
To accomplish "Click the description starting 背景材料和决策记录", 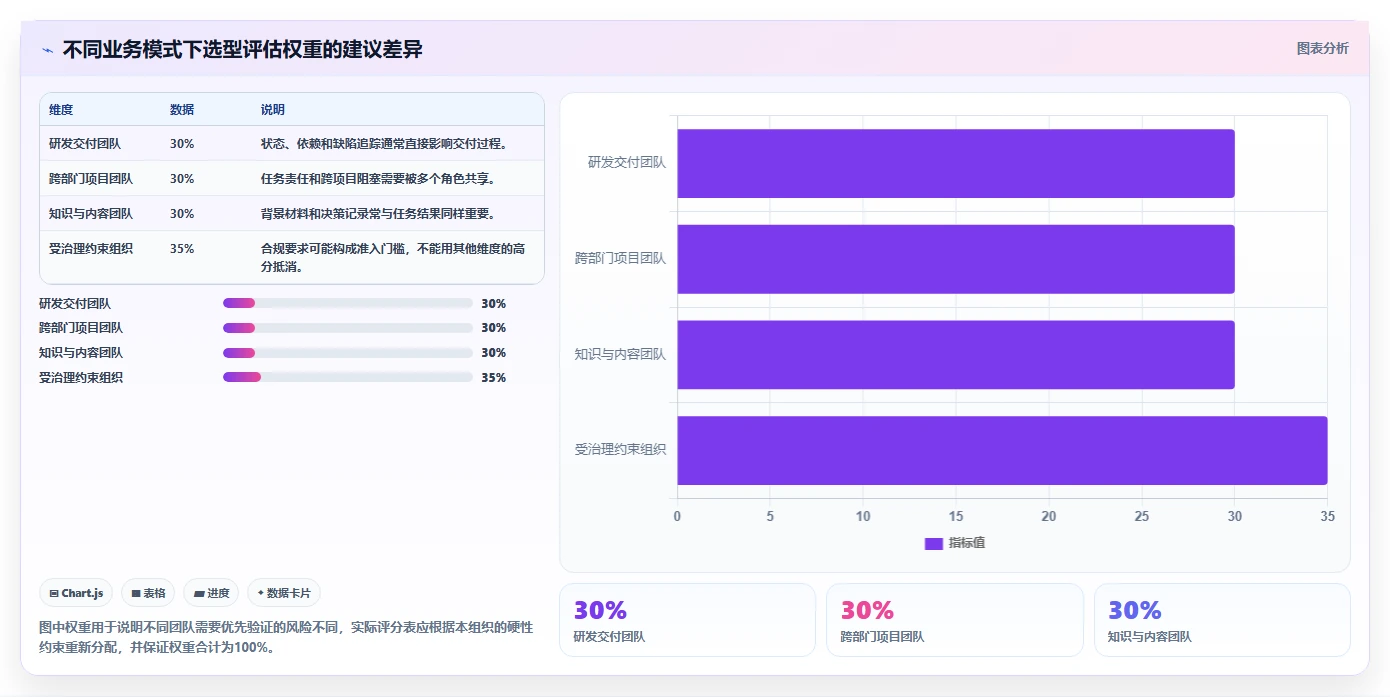I will 378,214.
